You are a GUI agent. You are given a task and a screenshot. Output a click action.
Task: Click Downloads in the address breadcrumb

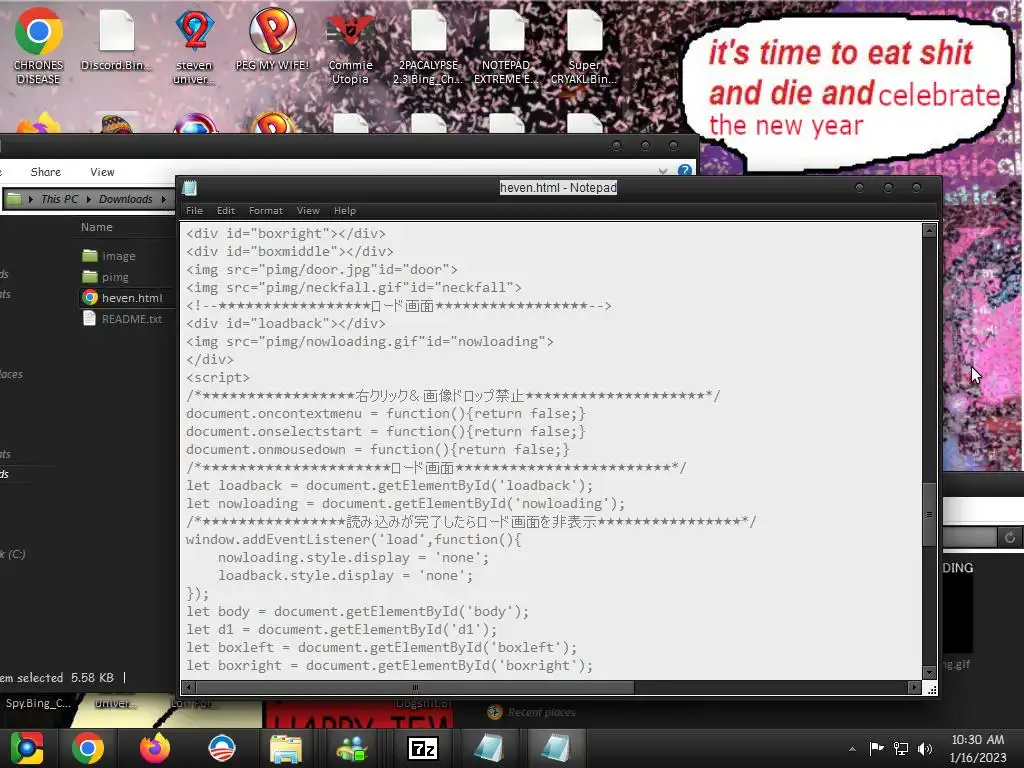click(x=125, y=199)
